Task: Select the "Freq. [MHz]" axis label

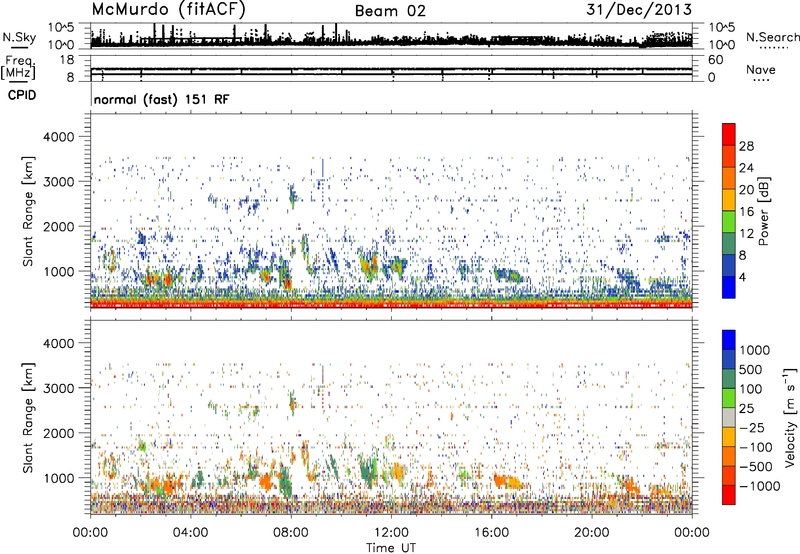Action: (19, 67)
